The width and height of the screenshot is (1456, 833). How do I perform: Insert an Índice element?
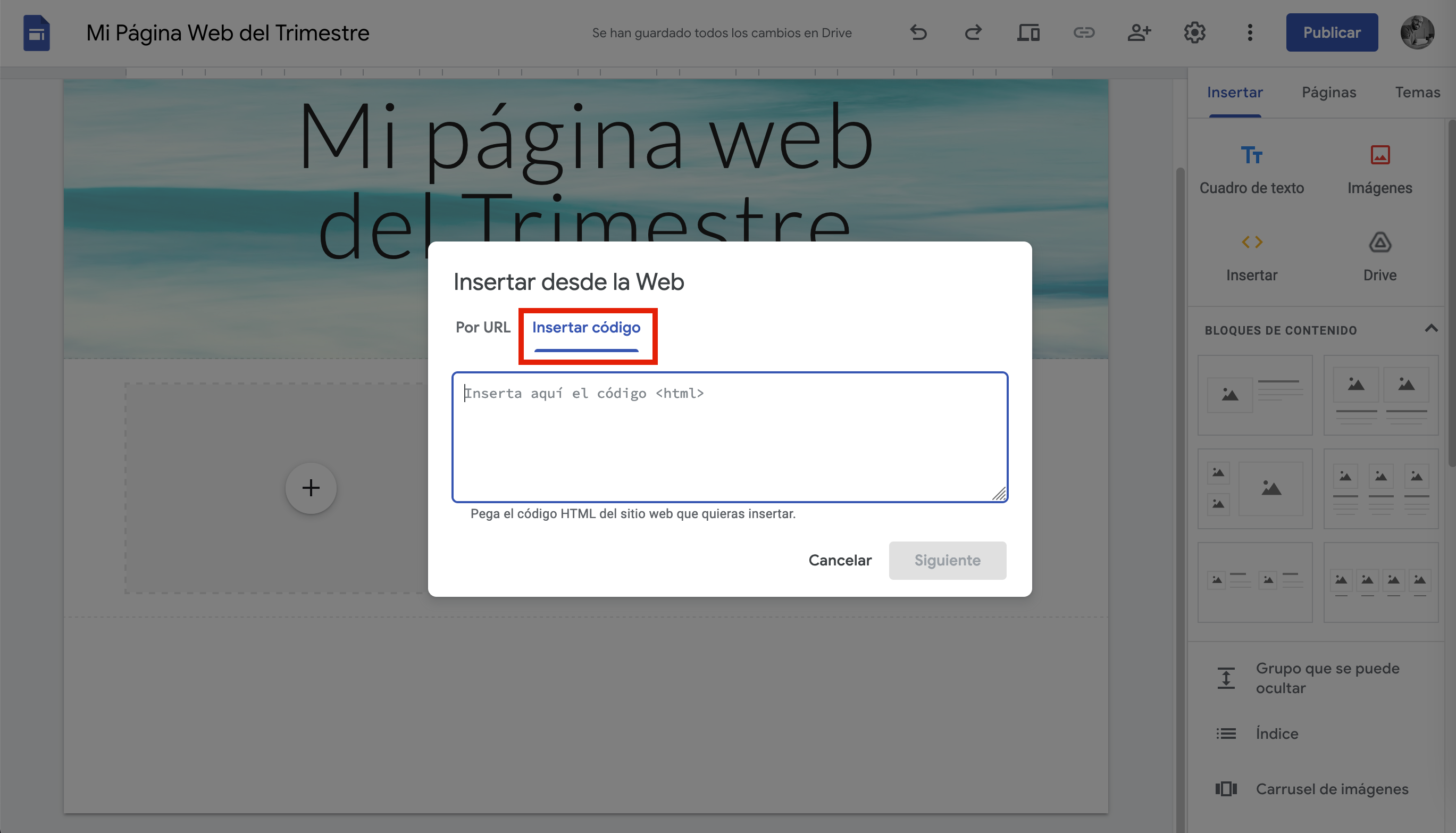point(1276,733)
